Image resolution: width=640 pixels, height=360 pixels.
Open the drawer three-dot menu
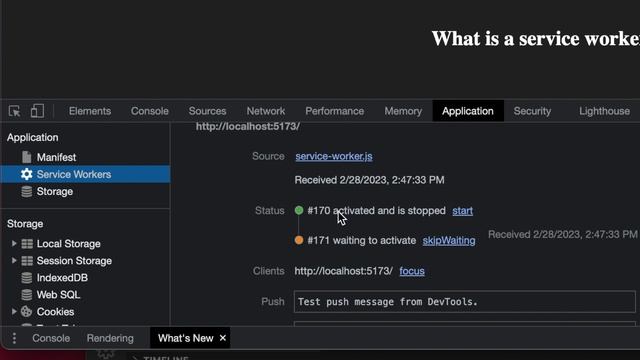tap(14, 338)
